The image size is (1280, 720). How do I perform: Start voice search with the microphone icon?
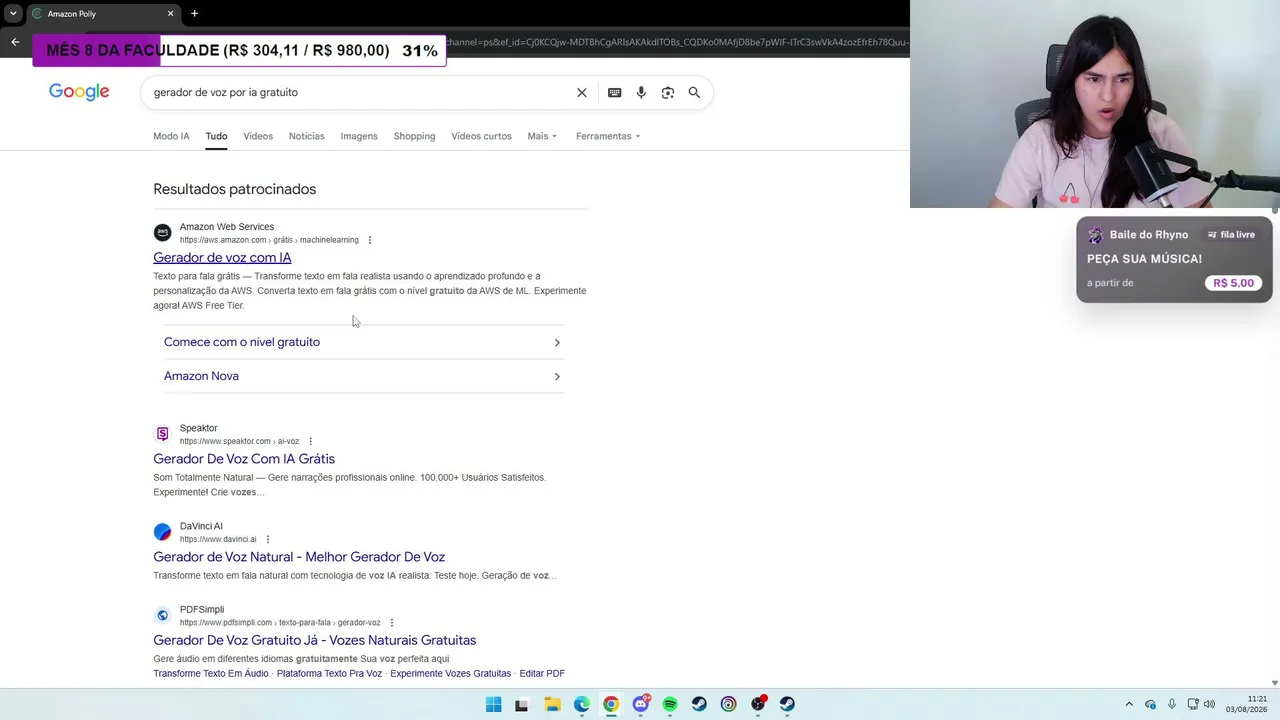(x=641, y=93)
